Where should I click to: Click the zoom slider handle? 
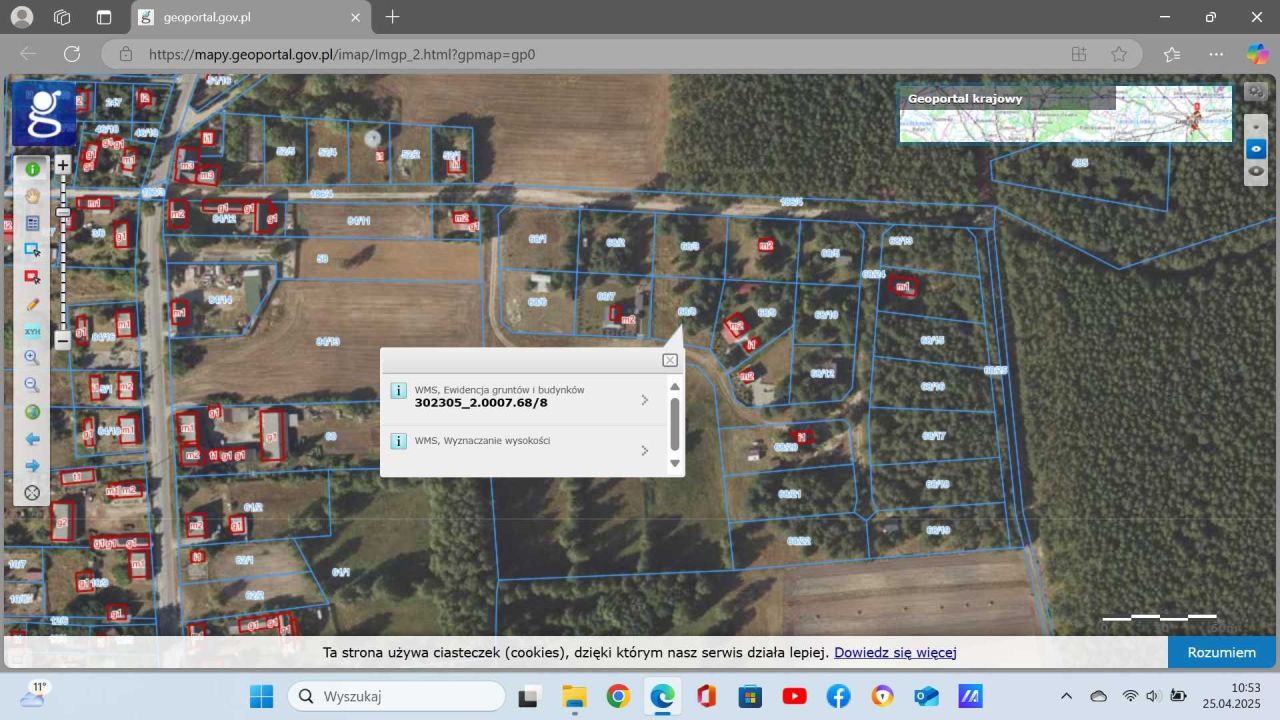63,212
